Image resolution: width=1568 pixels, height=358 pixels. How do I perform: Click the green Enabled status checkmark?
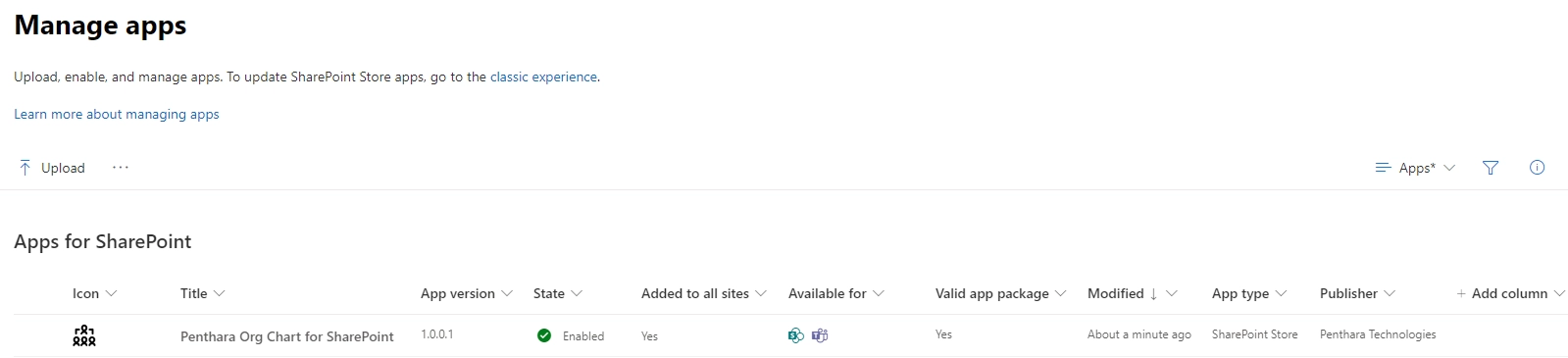click(x=544, y=335)
